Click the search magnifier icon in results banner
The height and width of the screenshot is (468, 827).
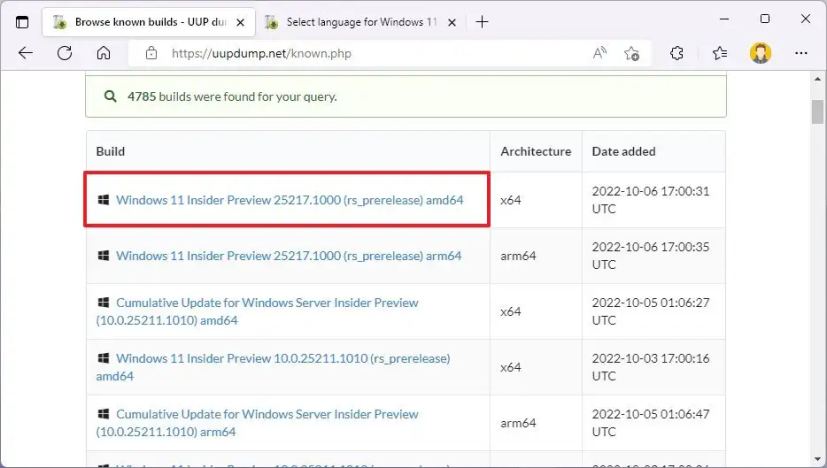coord(110,97)
